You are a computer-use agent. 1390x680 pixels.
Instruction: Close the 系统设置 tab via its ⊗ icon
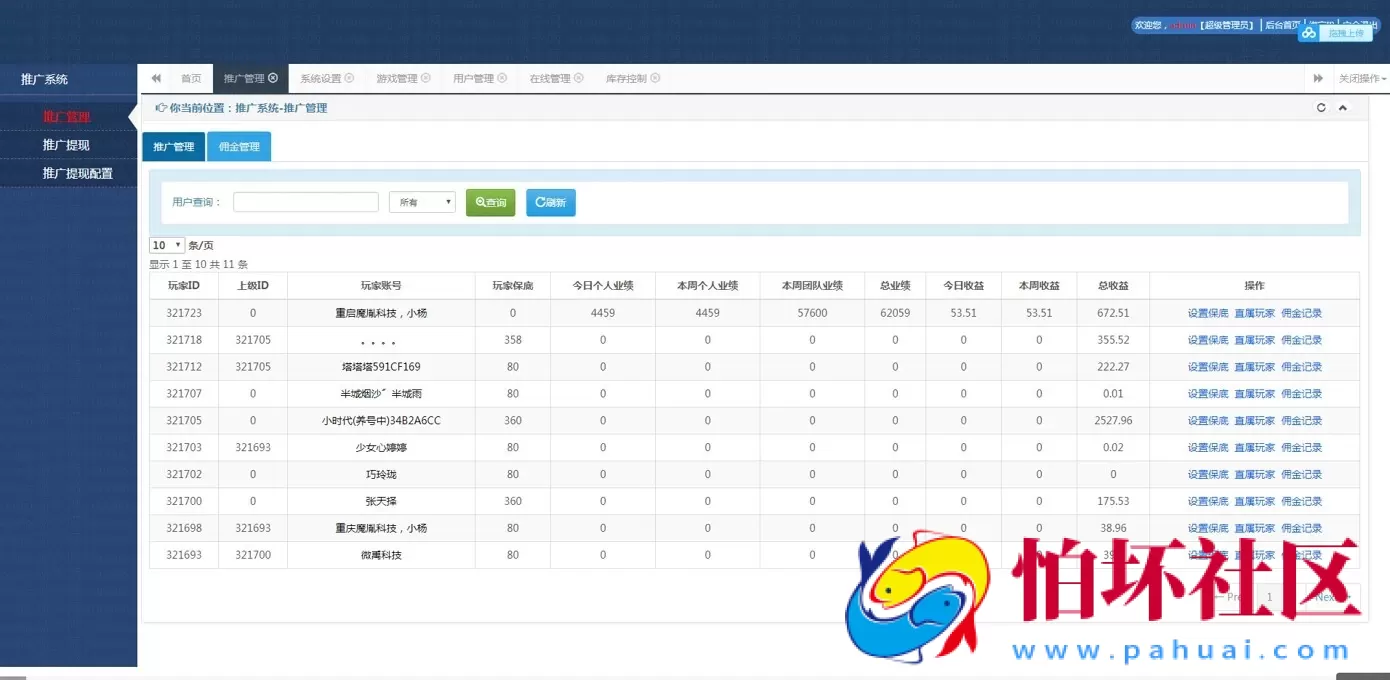[x=347, y=77]
